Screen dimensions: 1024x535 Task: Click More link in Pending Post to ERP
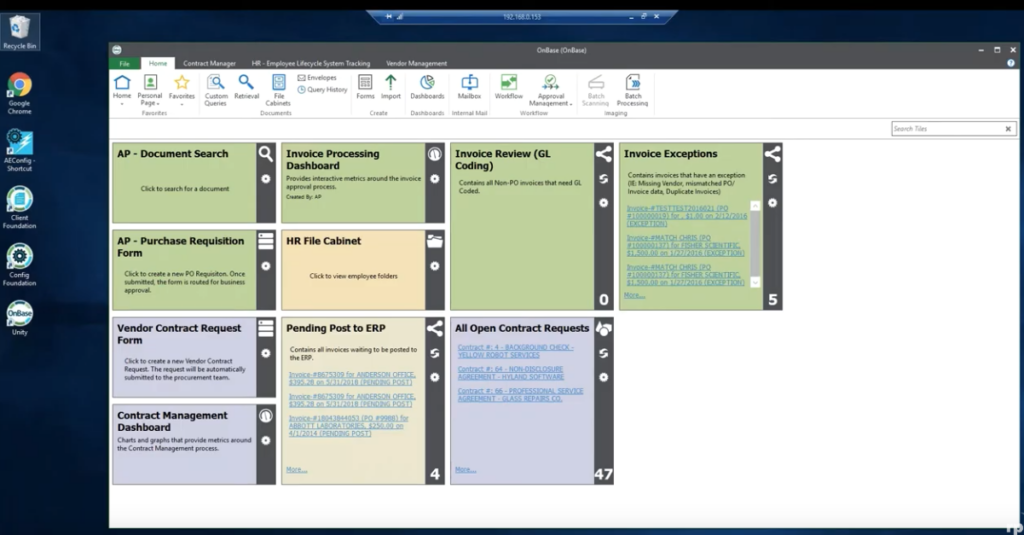296,469
